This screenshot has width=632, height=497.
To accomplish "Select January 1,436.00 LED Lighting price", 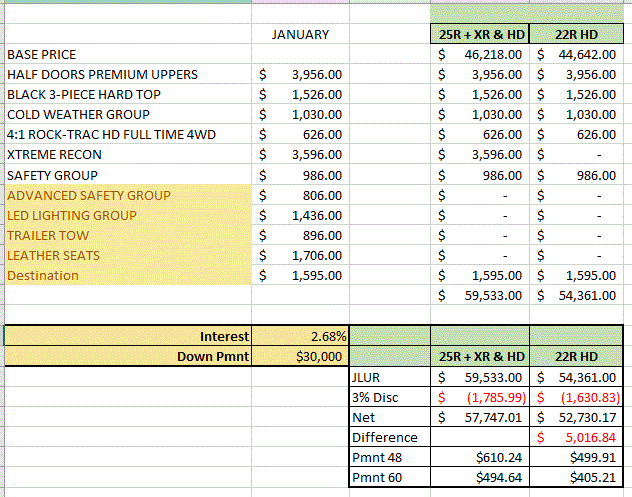I will pos(300,215).
